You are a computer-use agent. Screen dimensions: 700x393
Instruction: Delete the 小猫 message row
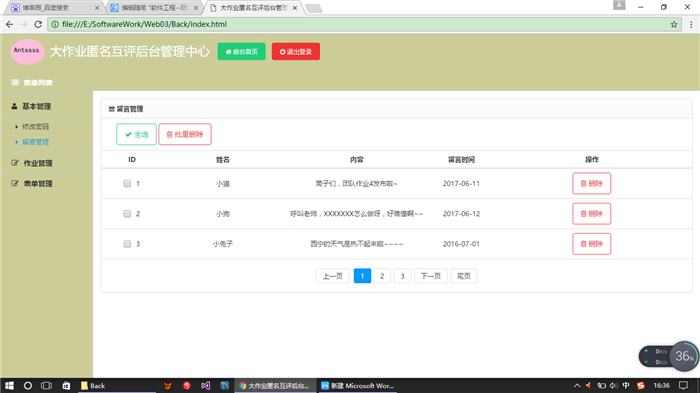click(592, 184)
